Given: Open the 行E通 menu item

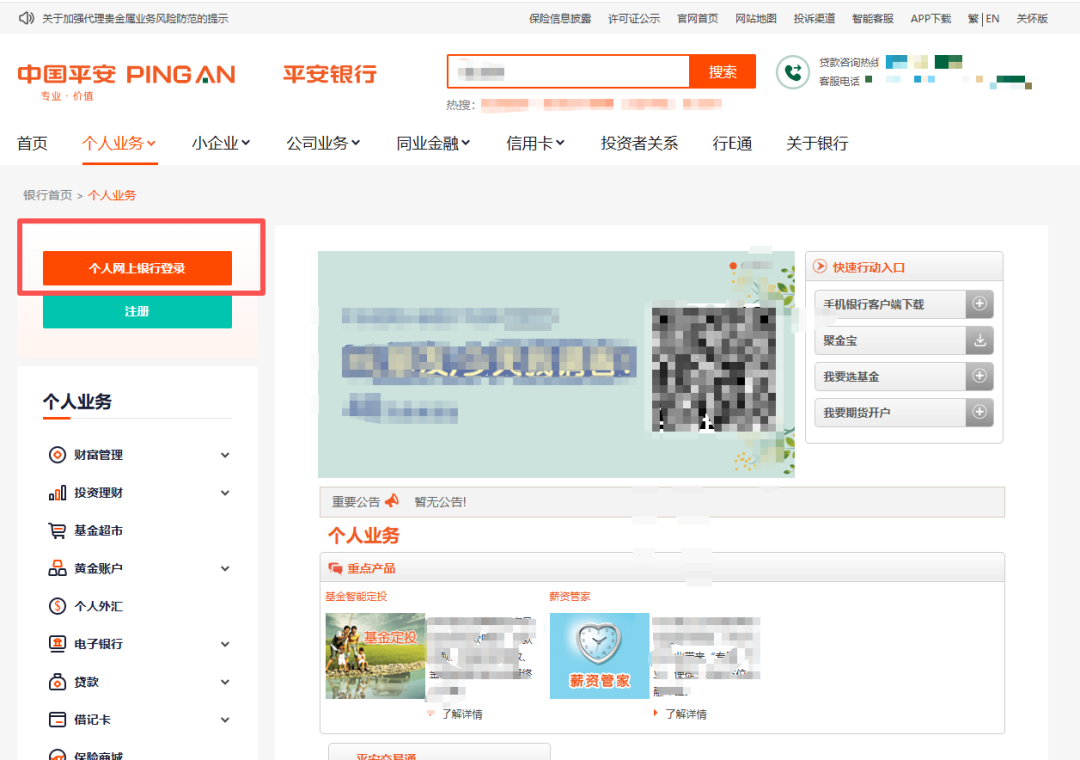Looking at the screenshot, I should [732, 143].
